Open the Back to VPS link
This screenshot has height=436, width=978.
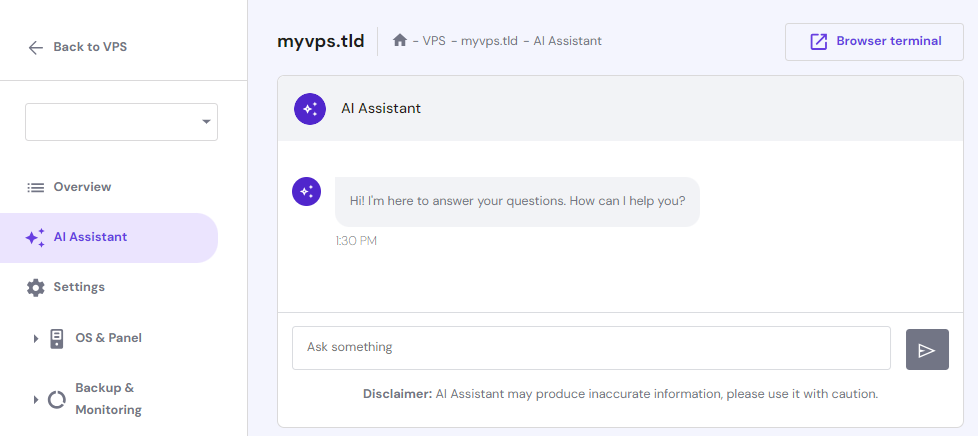[89, 47]
